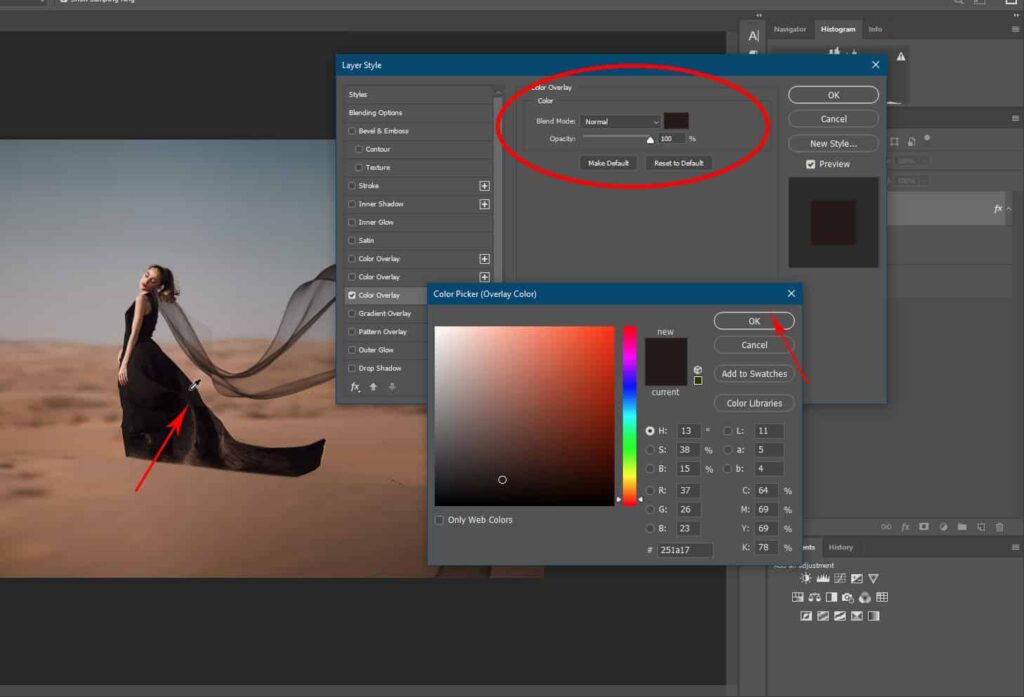Confirm color with Color Picker OK

754,321
